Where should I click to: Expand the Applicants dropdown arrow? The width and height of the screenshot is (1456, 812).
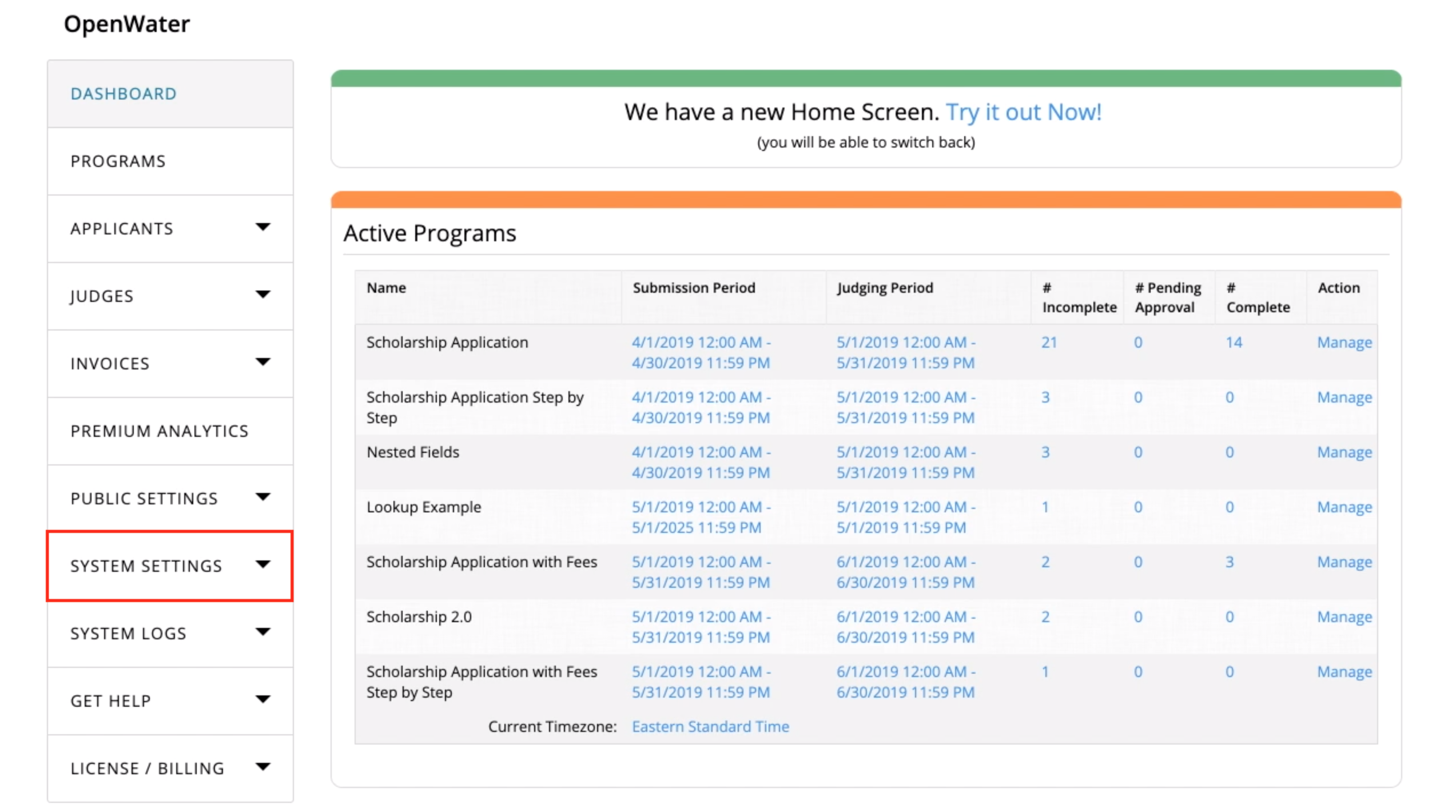pyautogui.click(x=263, y=227)
